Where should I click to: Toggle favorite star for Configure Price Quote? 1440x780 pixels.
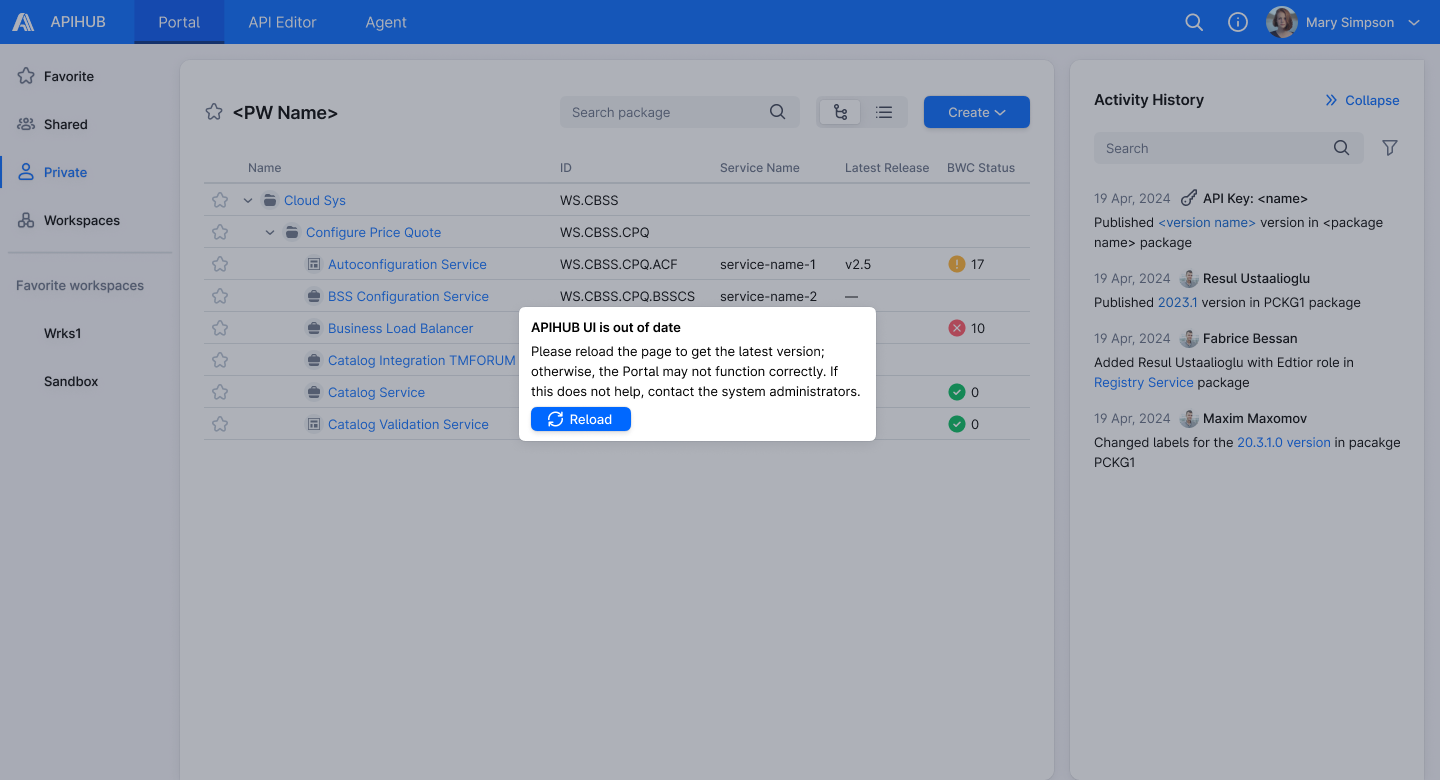(220, 232)
